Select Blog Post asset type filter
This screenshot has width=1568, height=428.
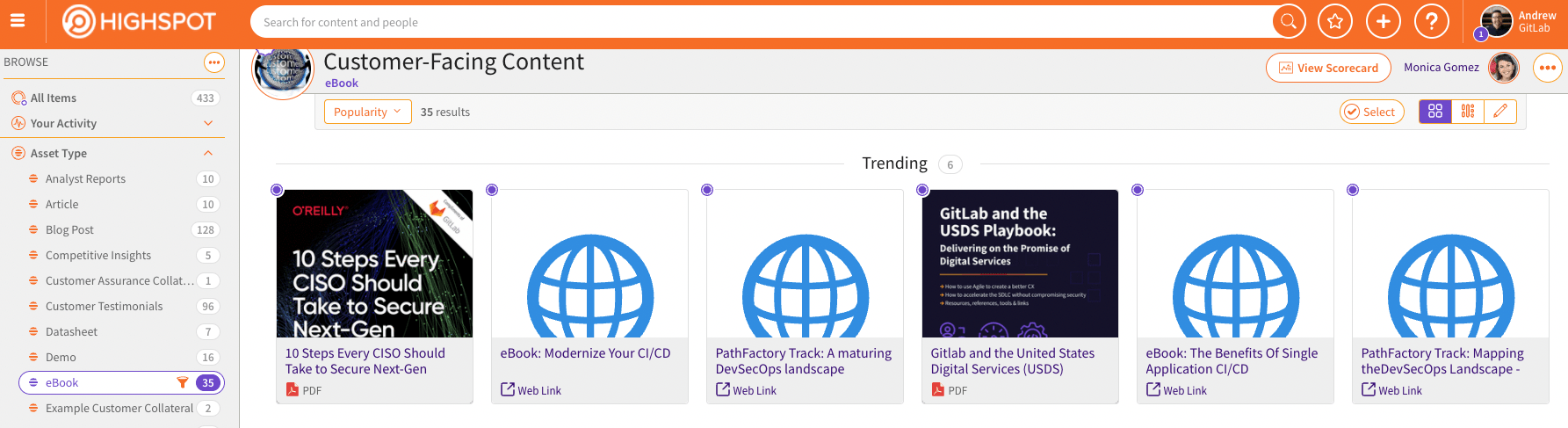click(x=69, y=230)
